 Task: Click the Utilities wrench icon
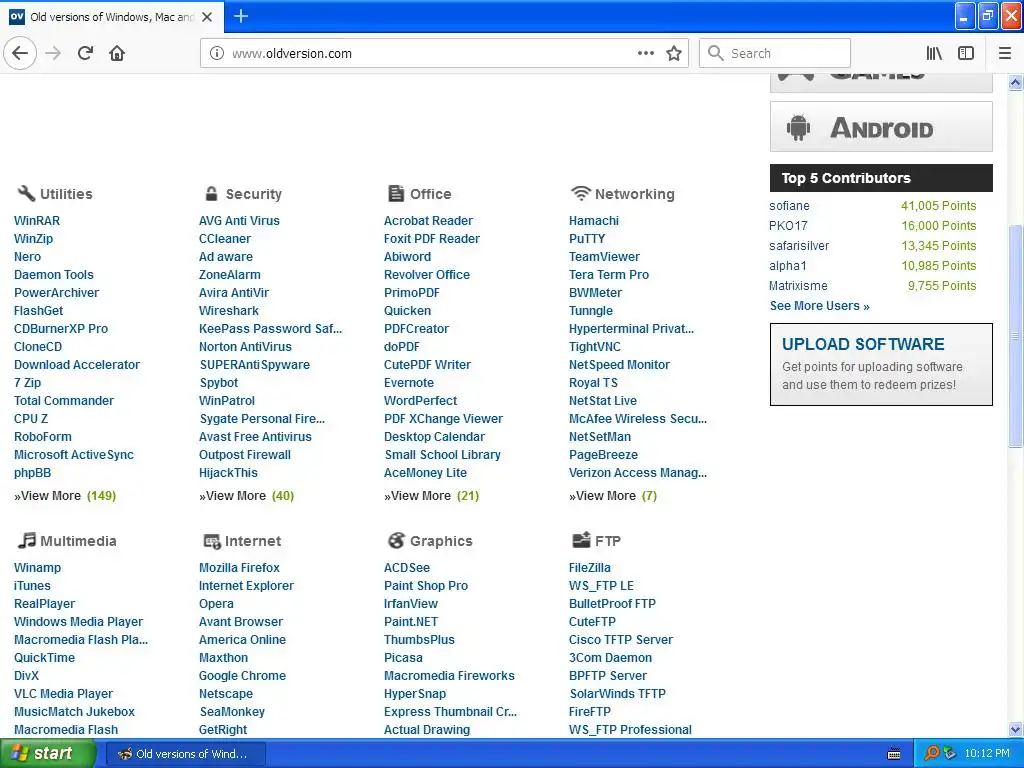click(25, 193)
